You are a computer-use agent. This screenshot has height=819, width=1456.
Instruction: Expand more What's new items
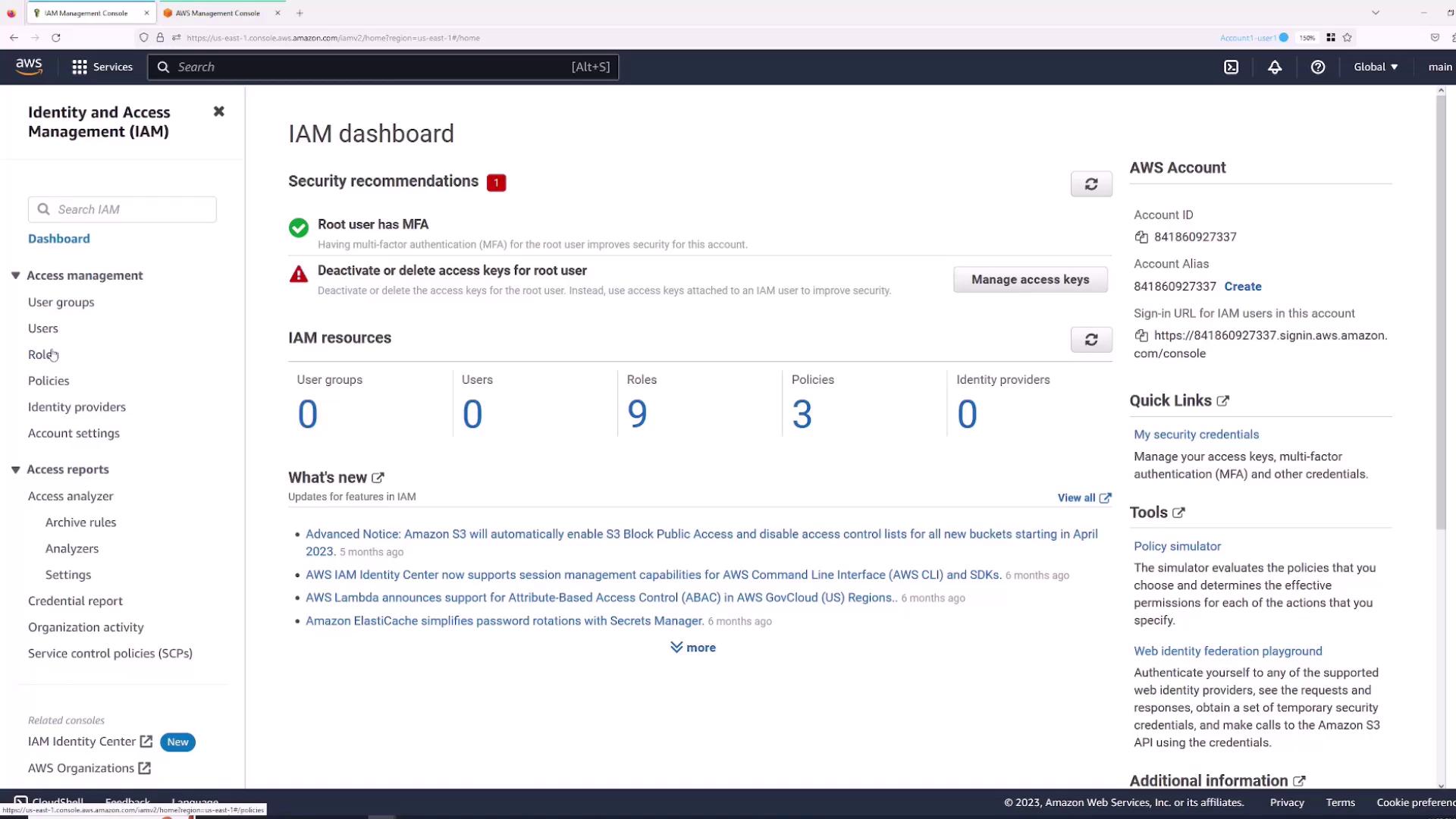pos(693,648)
